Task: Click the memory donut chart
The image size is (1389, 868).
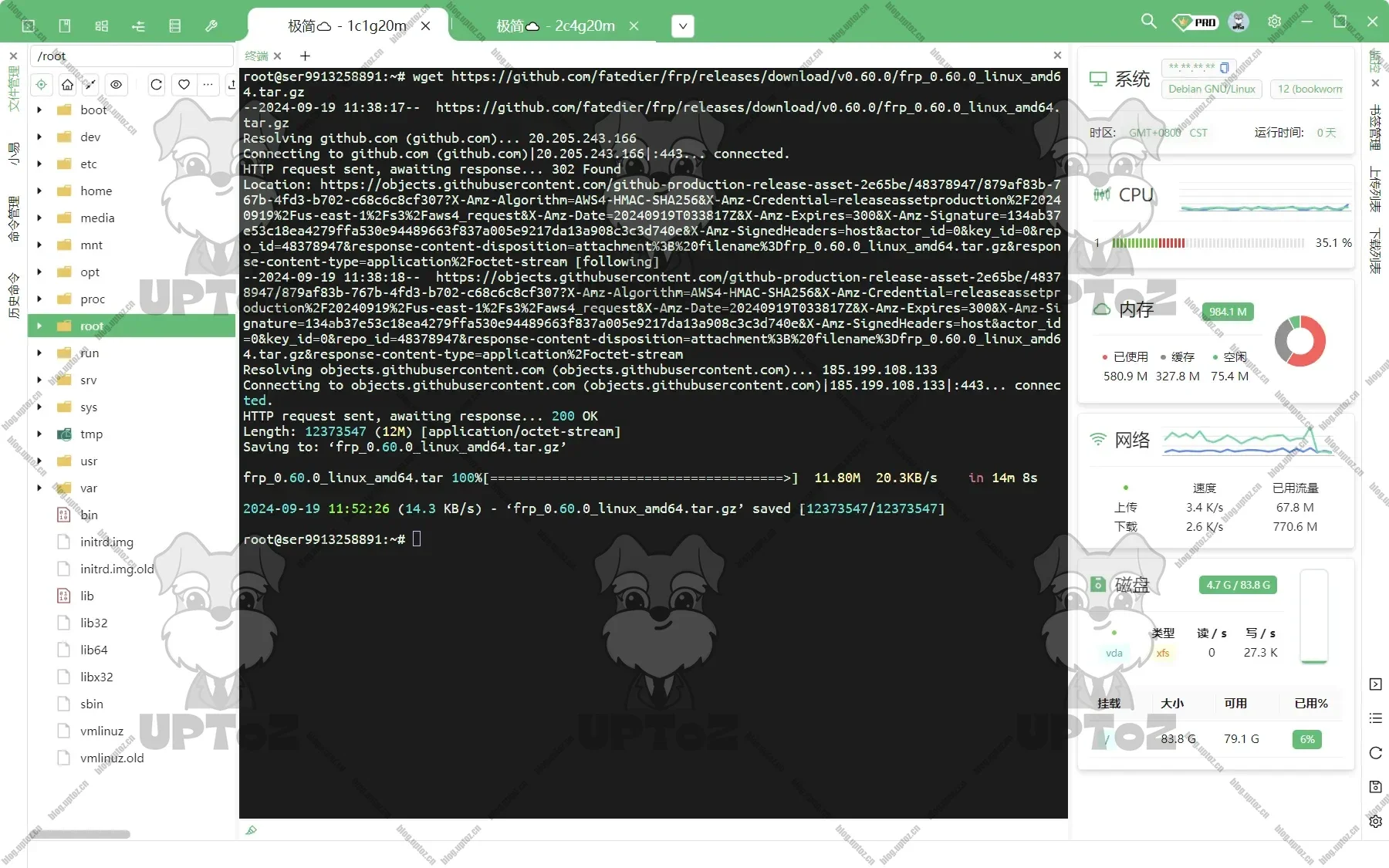Action: click(1300, 340)
